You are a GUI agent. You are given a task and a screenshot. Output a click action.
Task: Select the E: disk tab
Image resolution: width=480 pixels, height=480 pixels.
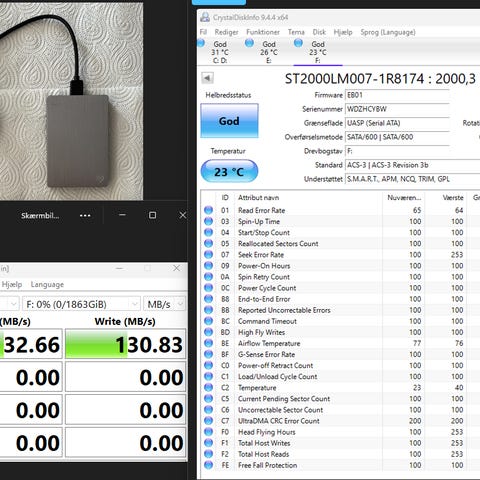(x=269, y=52)
